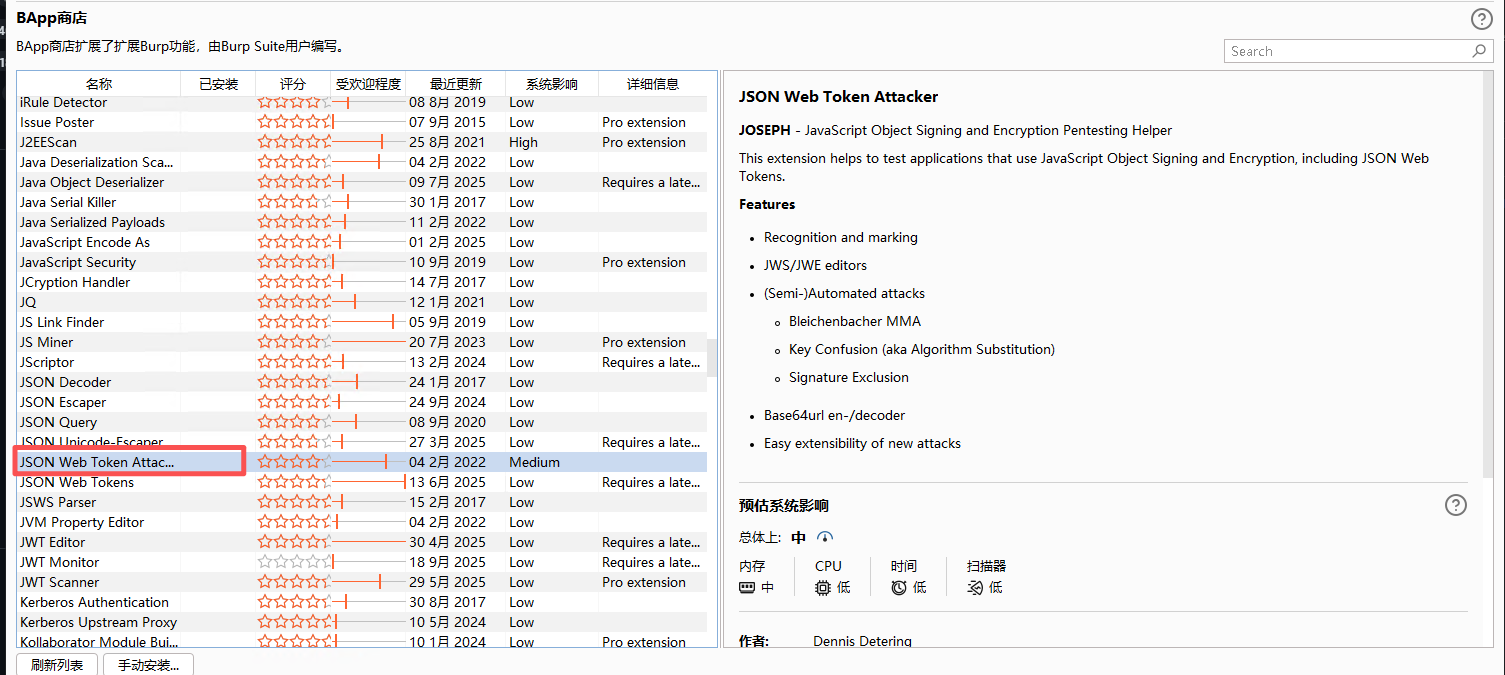Image resolution: width=1505 pixels, height=675 pixels.
Task: Select Java Object Deserializer row
Action: click(362, 182)
